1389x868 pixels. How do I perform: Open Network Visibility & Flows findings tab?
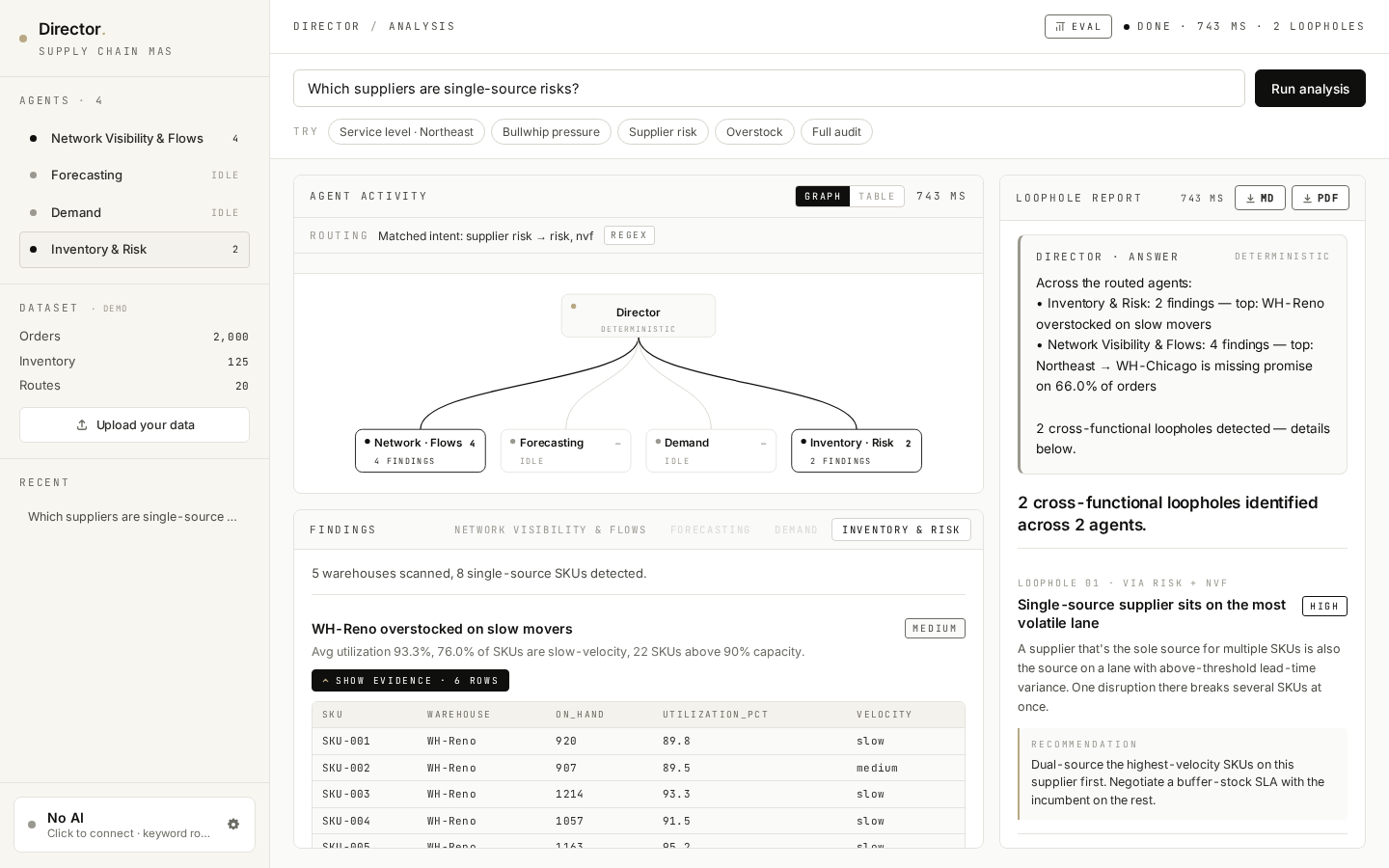(x=550, y=530)
